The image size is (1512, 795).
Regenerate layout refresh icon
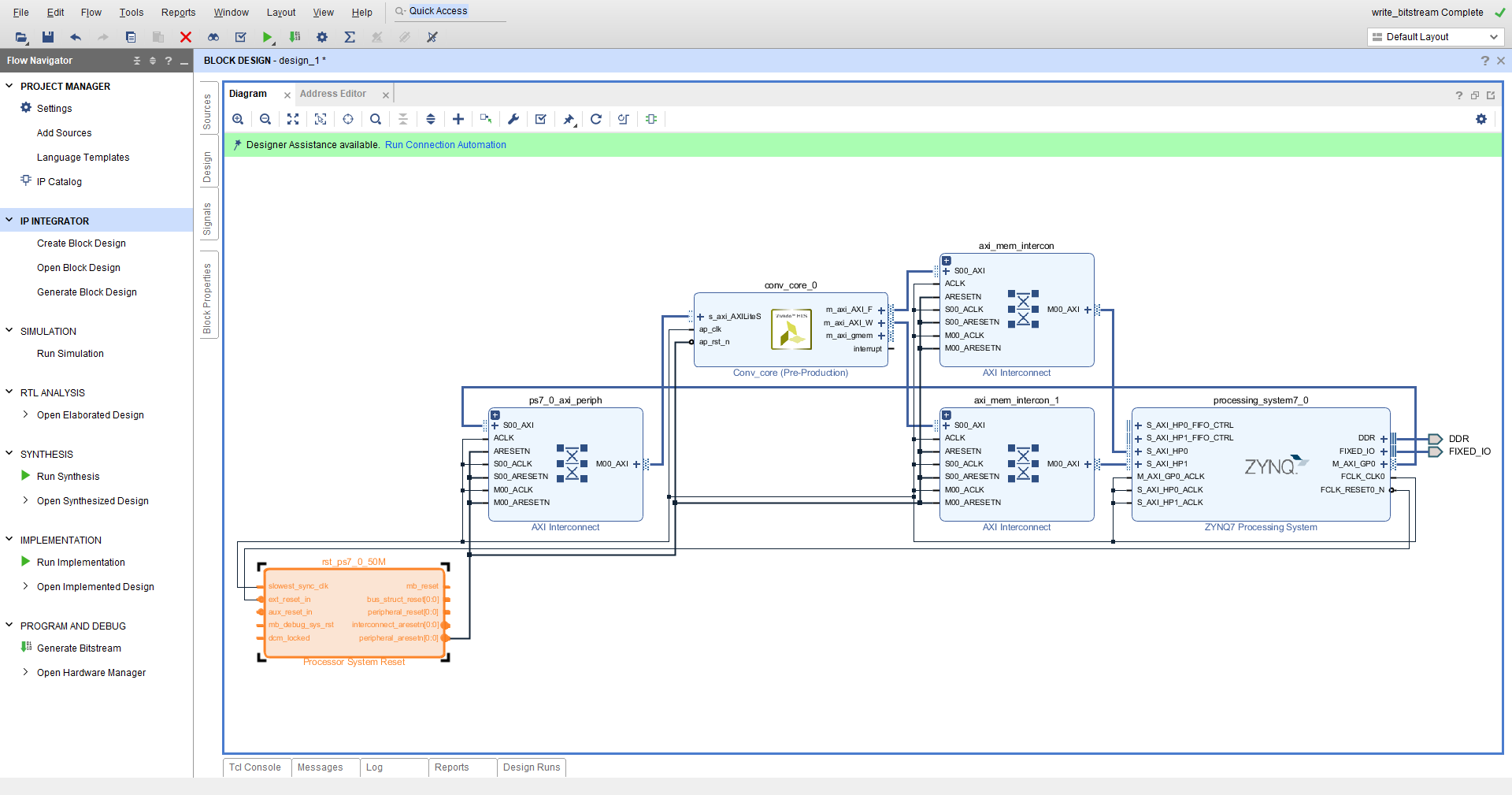coord(596,119)
